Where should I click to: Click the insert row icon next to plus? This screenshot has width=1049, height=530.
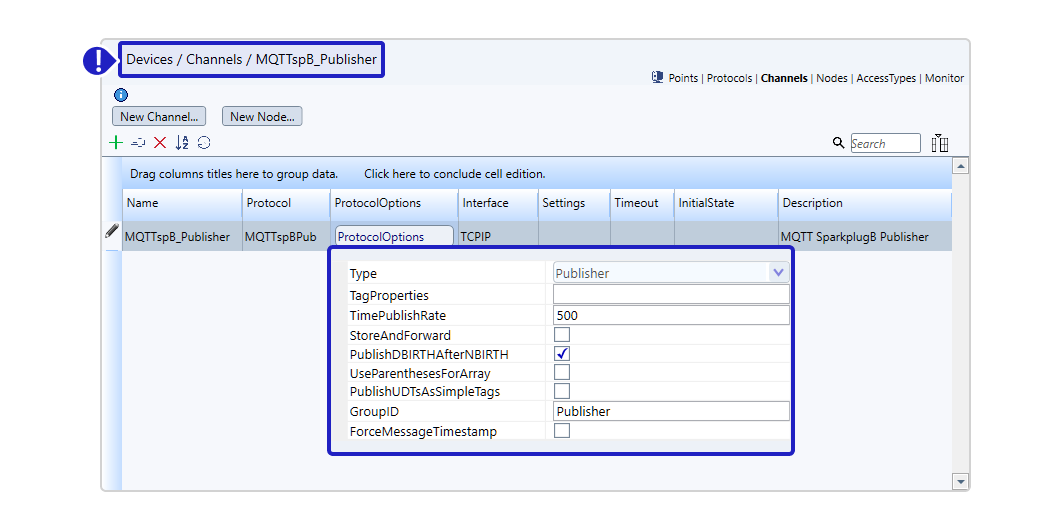(138, 143)
